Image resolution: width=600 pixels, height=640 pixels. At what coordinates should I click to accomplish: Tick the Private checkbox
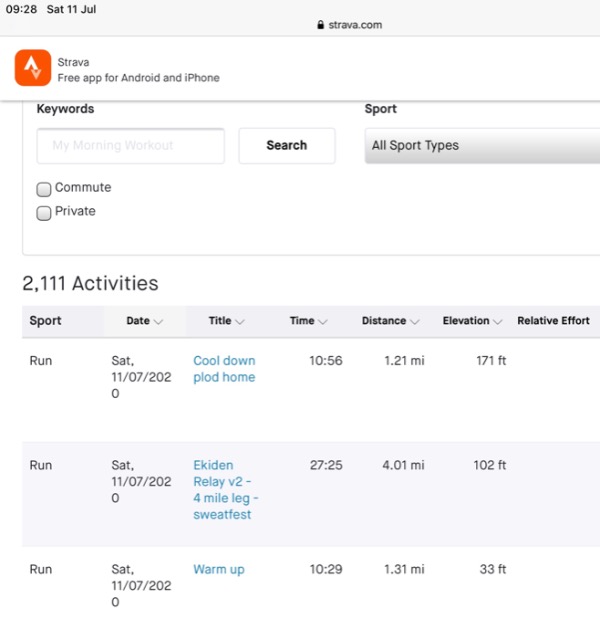(44, 213)
